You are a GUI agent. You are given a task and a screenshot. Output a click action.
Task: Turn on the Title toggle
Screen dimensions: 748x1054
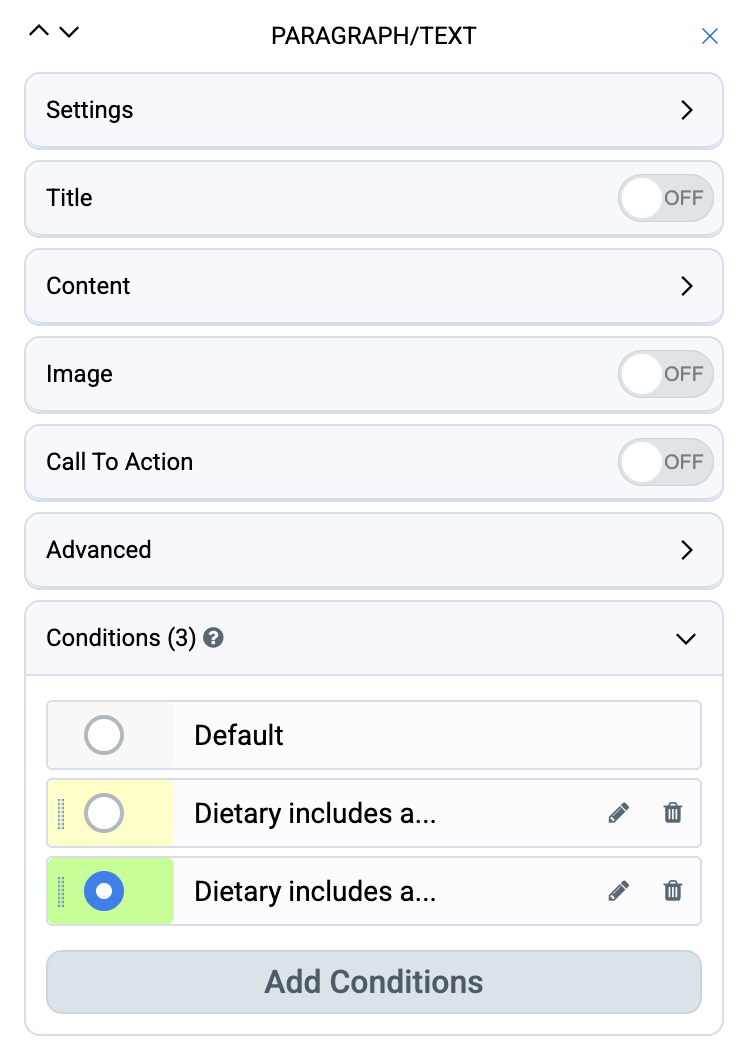(x=665, y=198)
